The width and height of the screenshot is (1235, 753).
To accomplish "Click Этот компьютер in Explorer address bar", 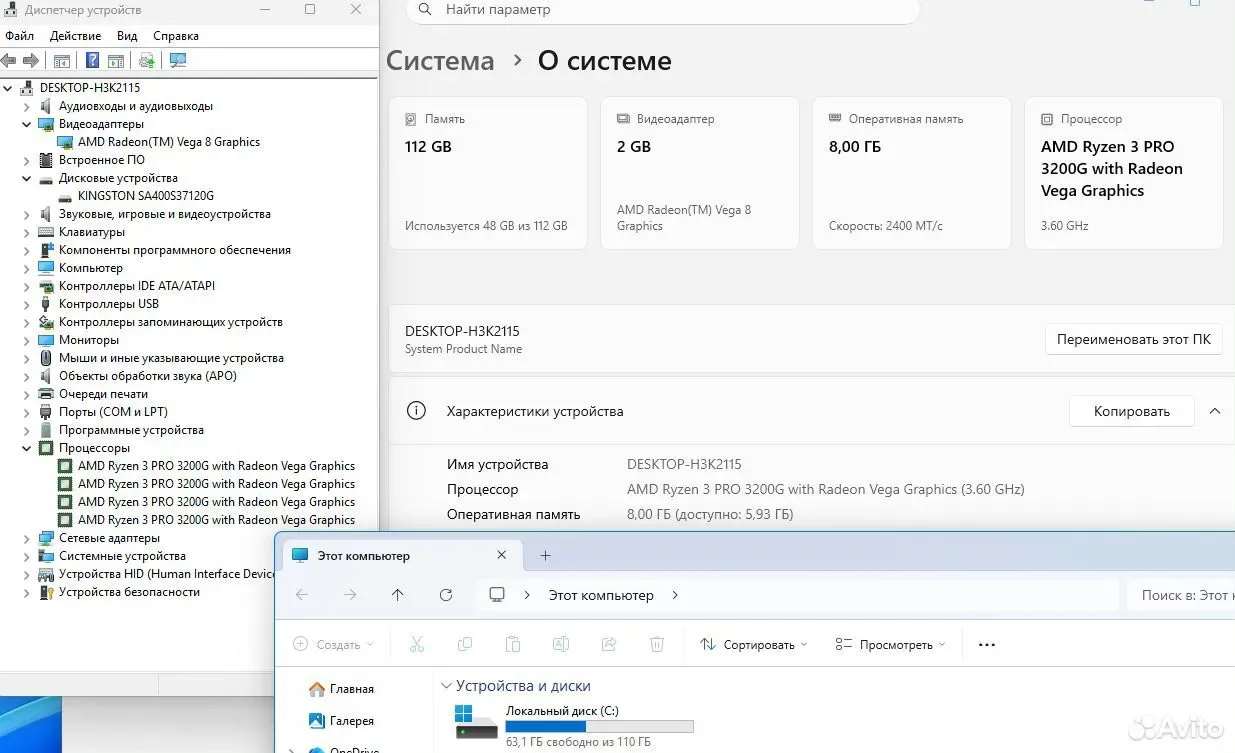I will pyautogui.click(x=601, y=595).
